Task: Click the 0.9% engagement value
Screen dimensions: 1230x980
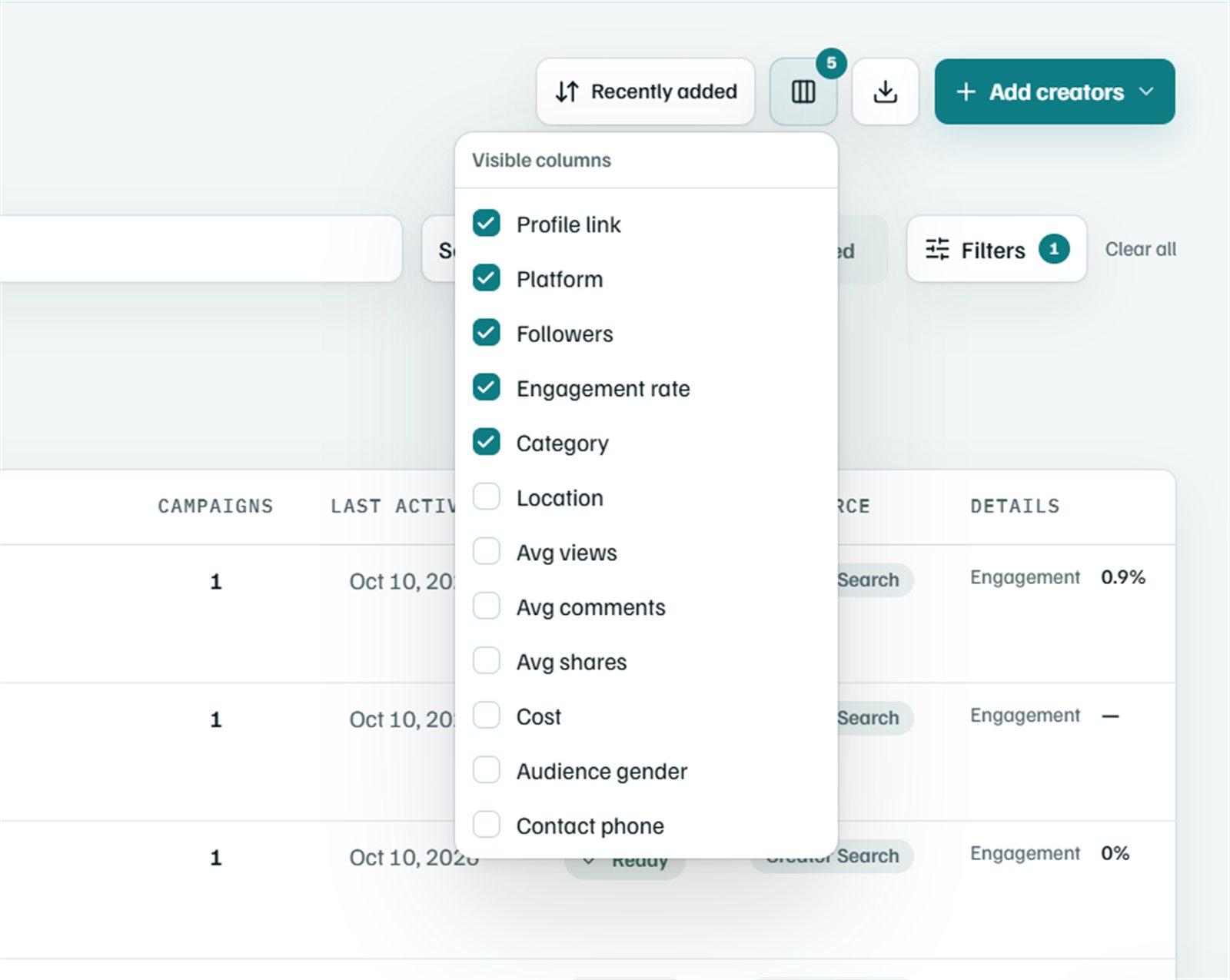Action: click(x=1123, y=577)
